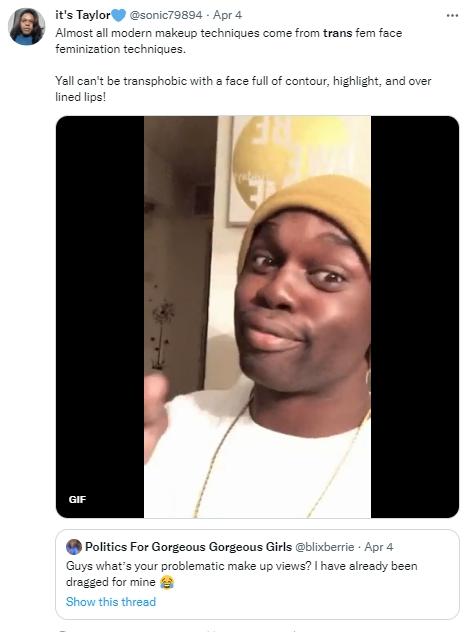The image size is (472, 632).
Task: Click it's Taylor's profile avatar
Action: pyautogui.click(x=27, y=26)
